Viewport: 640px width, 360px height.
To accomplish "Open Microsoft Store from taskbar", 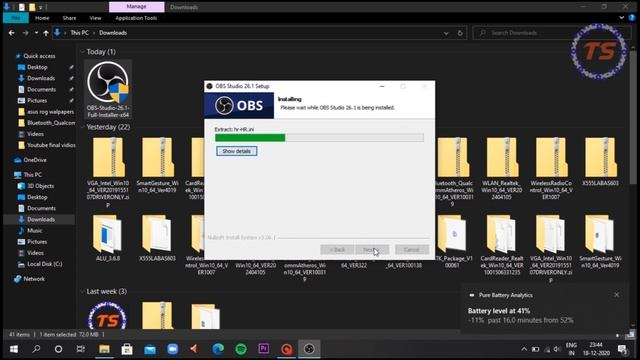I will tap(127, 349).
